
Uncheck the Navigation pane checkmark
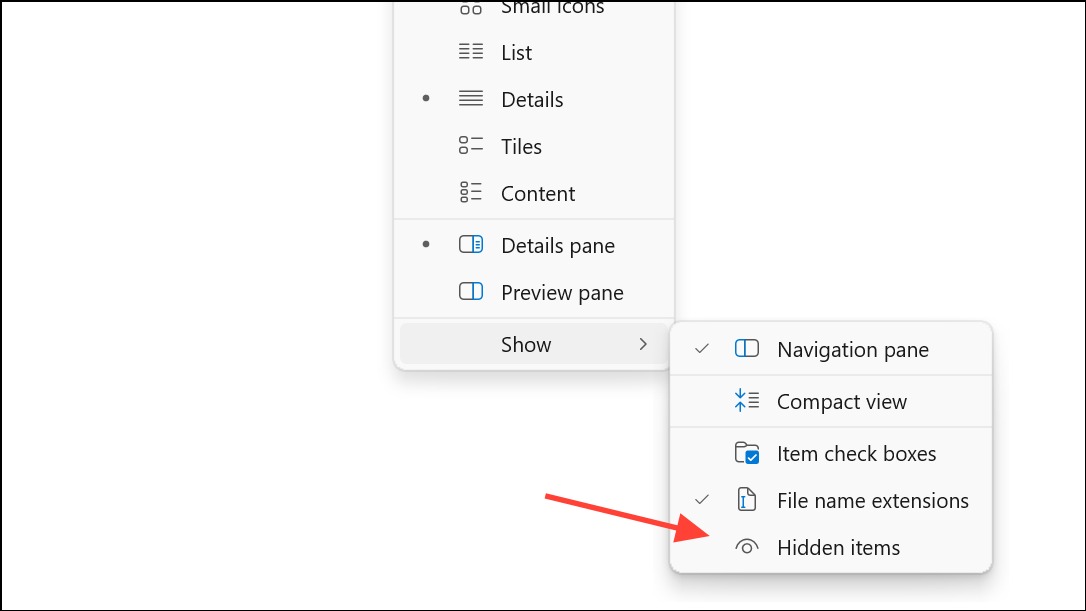[x=702, y=348]
